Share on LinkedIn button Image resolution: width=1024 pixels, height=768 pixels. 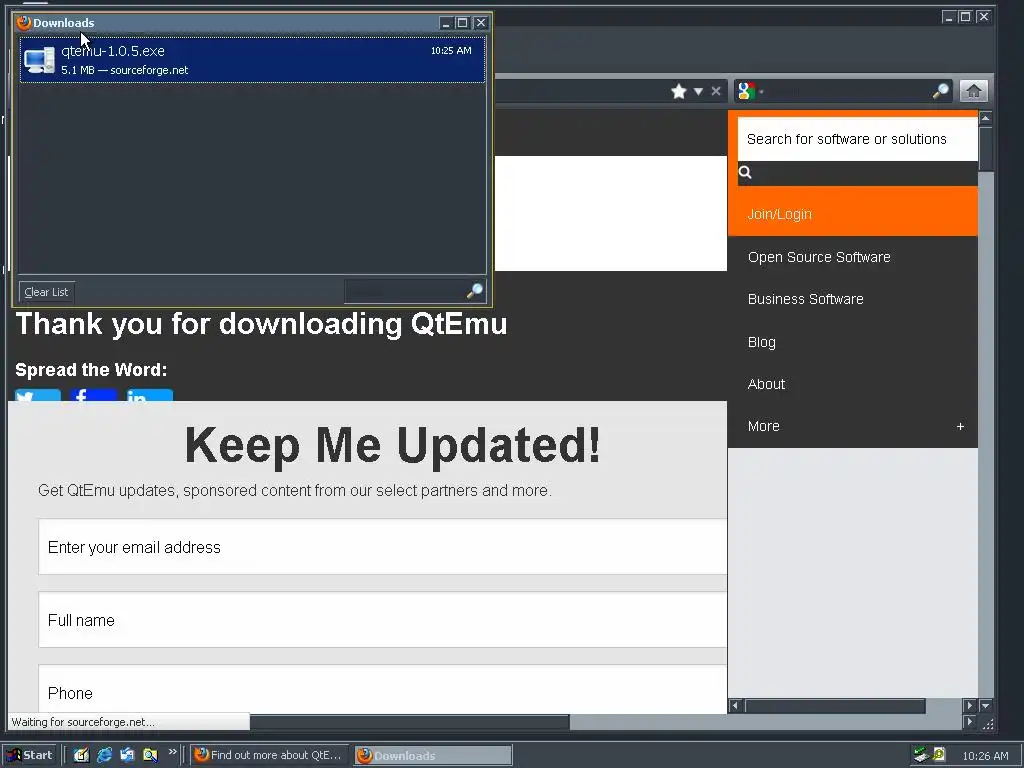(150, 395)
